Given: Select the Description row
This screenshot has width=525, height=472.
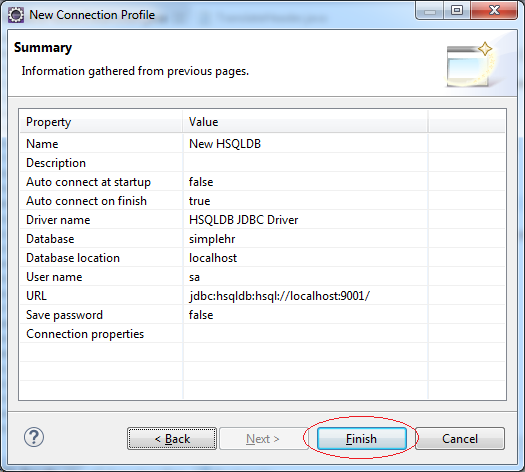Looking at the screenshot, I should (262, 163).
